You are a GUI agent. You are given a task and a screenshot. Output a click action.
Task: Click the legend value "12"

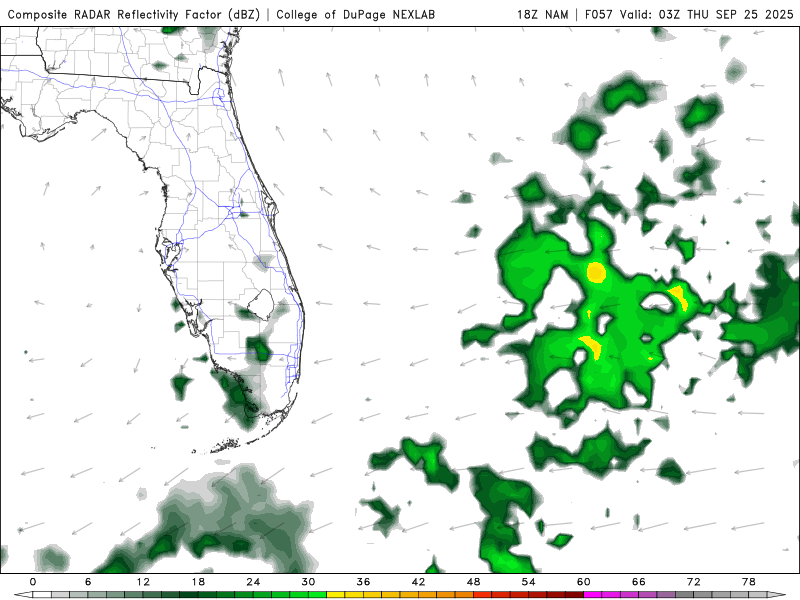click(143, 582)
